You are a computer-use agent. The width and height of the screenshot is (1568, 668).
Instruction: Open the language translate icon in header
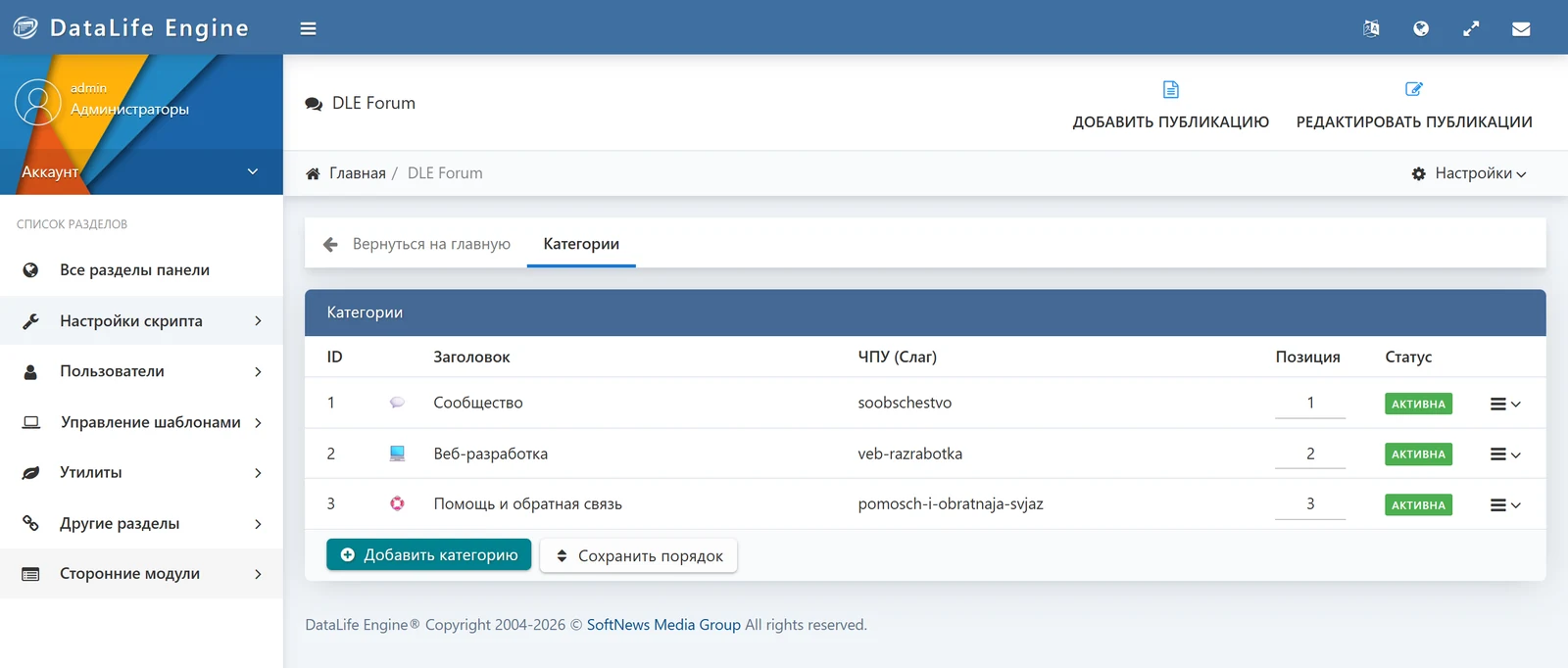click(x=1371, y=28)
